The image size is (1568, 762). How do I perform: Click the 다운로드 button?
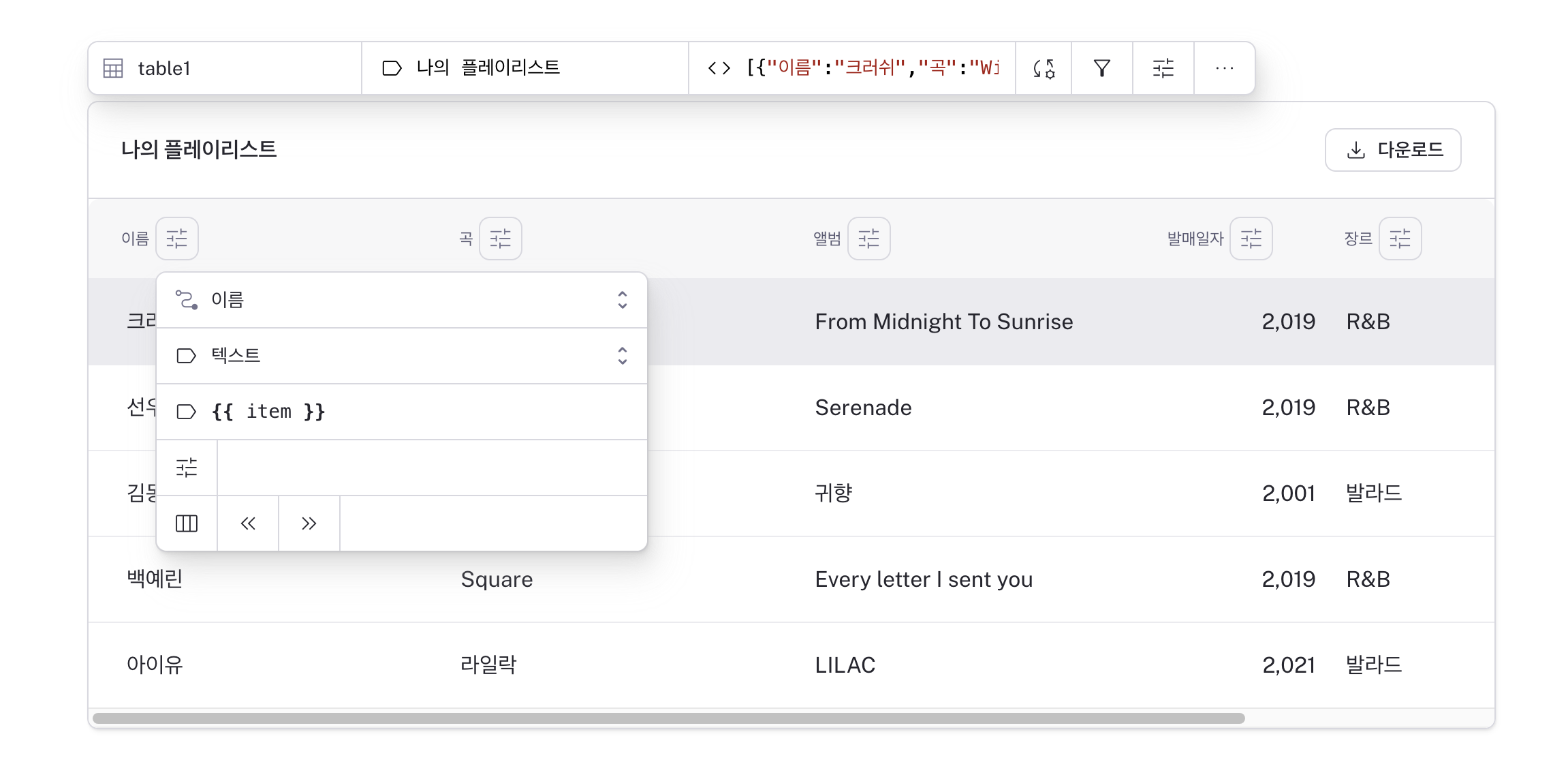tap(1393, 150)
